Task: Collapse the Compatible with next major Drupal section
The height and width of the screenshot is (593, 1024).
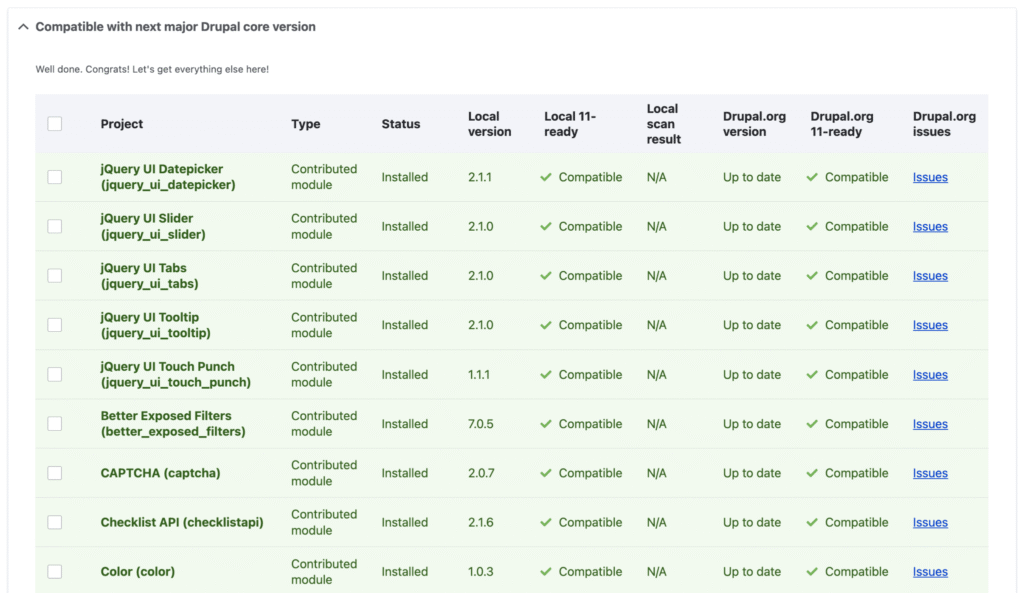Action: 23,28
